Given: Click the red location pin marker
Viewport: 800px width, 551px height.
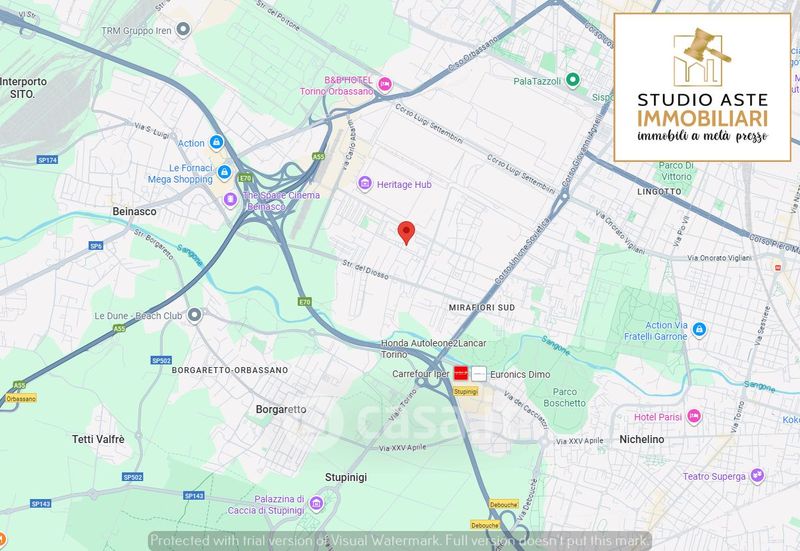Looking at the screenshot, I should [406, 233].
